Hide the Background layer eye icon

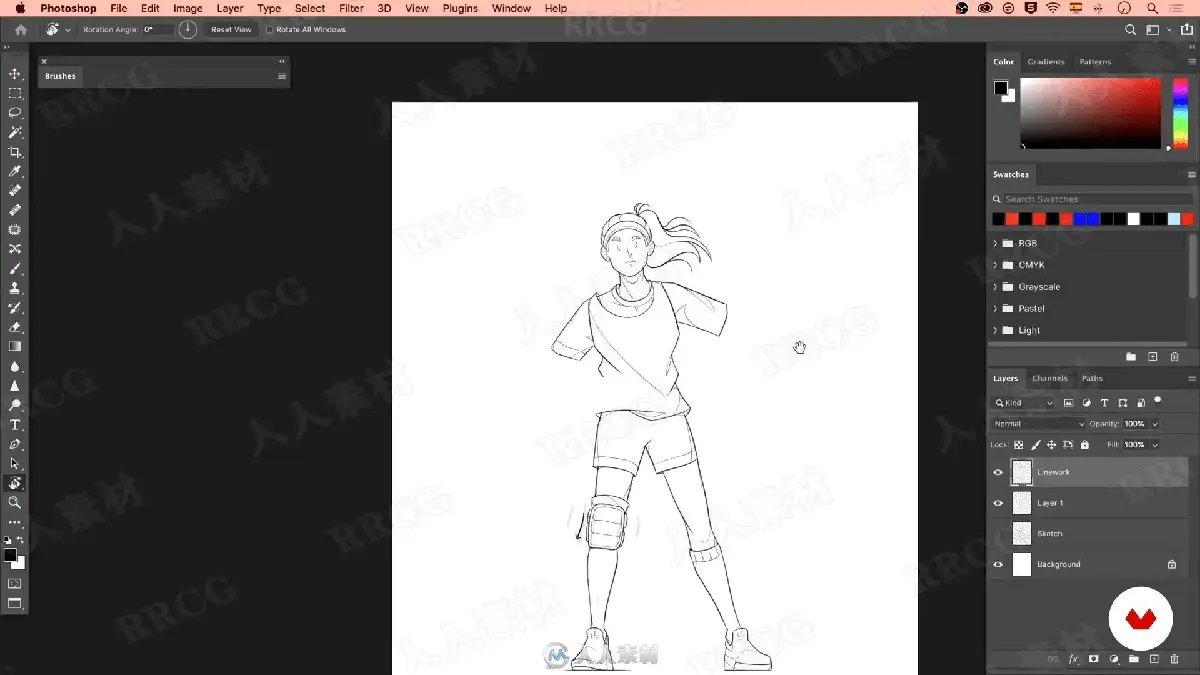[998, 565]
